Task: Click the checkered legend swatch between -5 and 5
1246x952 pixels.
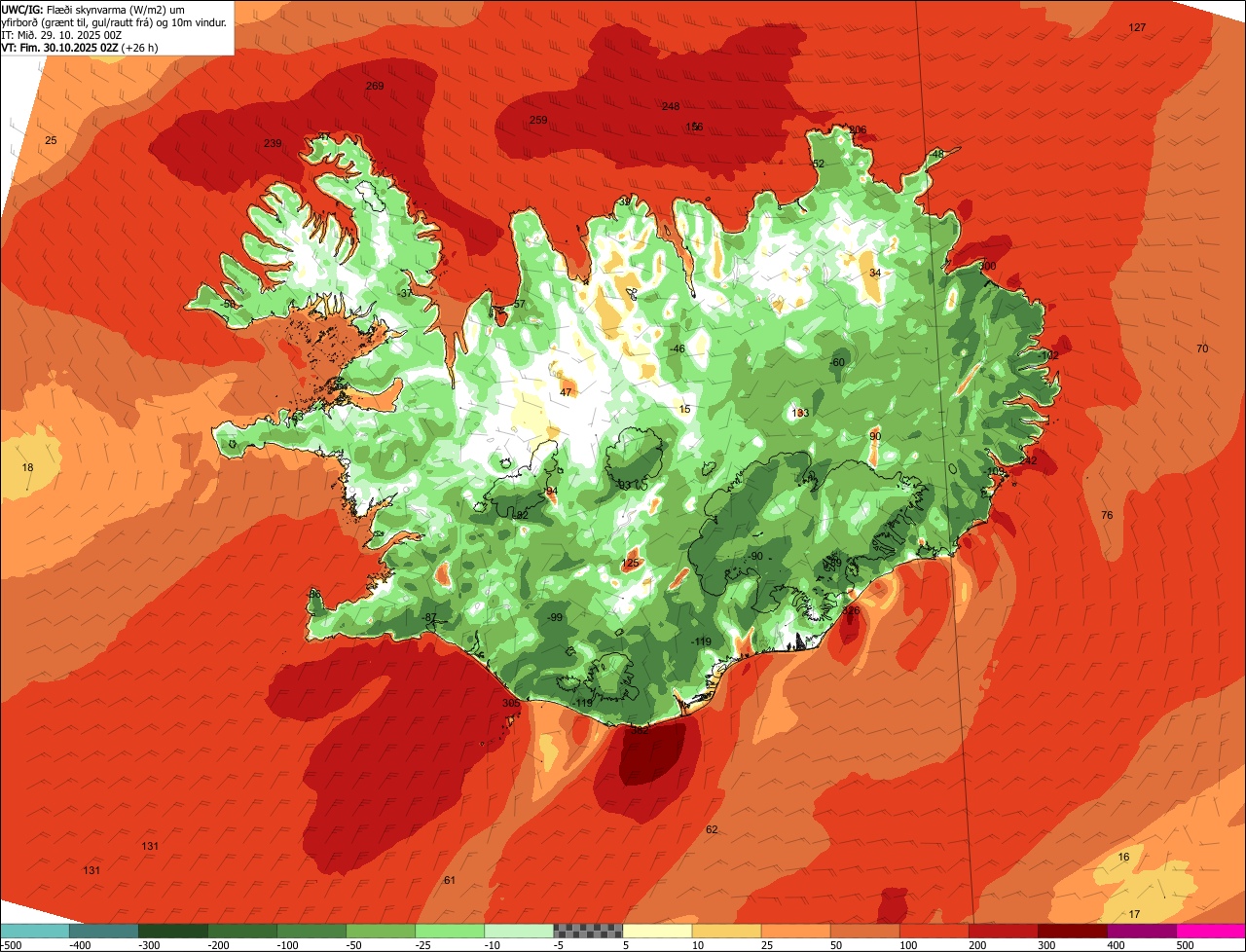Action: [587, 931]
